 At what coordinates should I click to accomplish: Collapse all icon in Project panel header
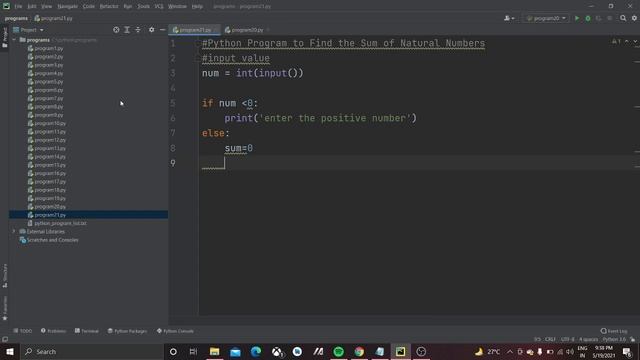138,30
